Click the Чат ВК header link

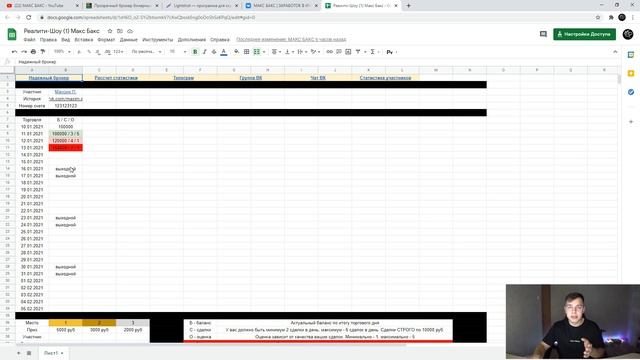(x=318, y=78)
